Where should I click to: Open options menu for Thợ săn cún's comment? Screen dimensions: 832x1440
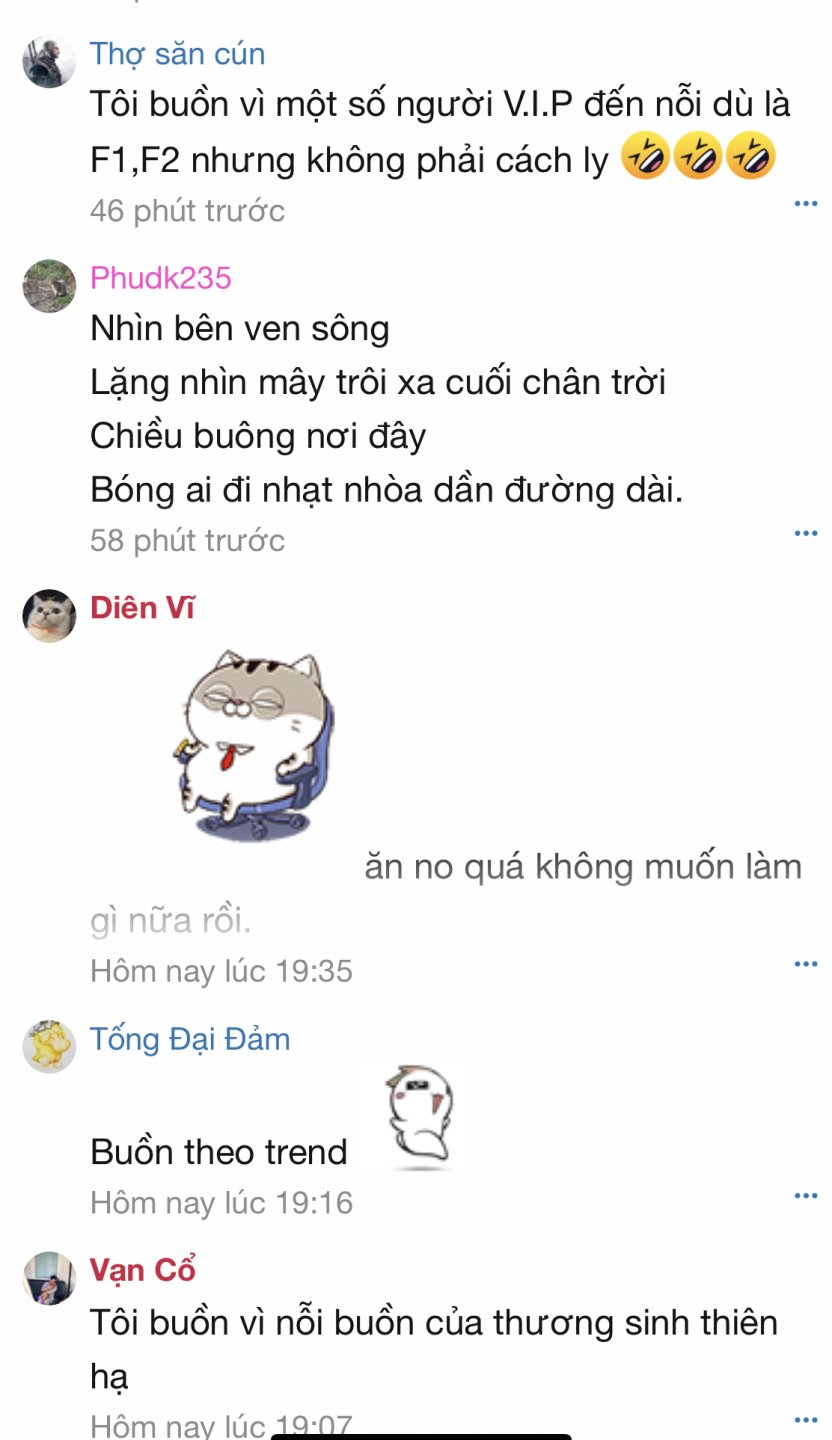(806, 203)
